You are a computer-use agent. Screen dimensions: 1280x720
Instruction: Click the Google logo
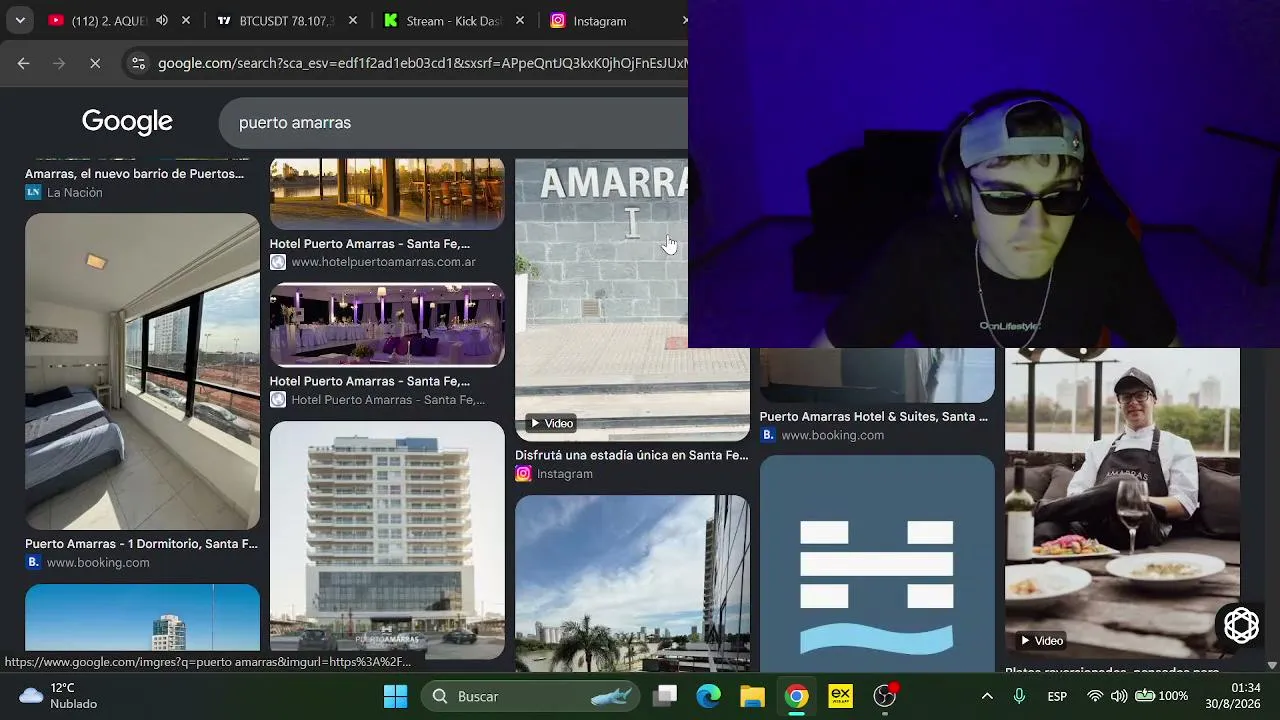[127, 122]
